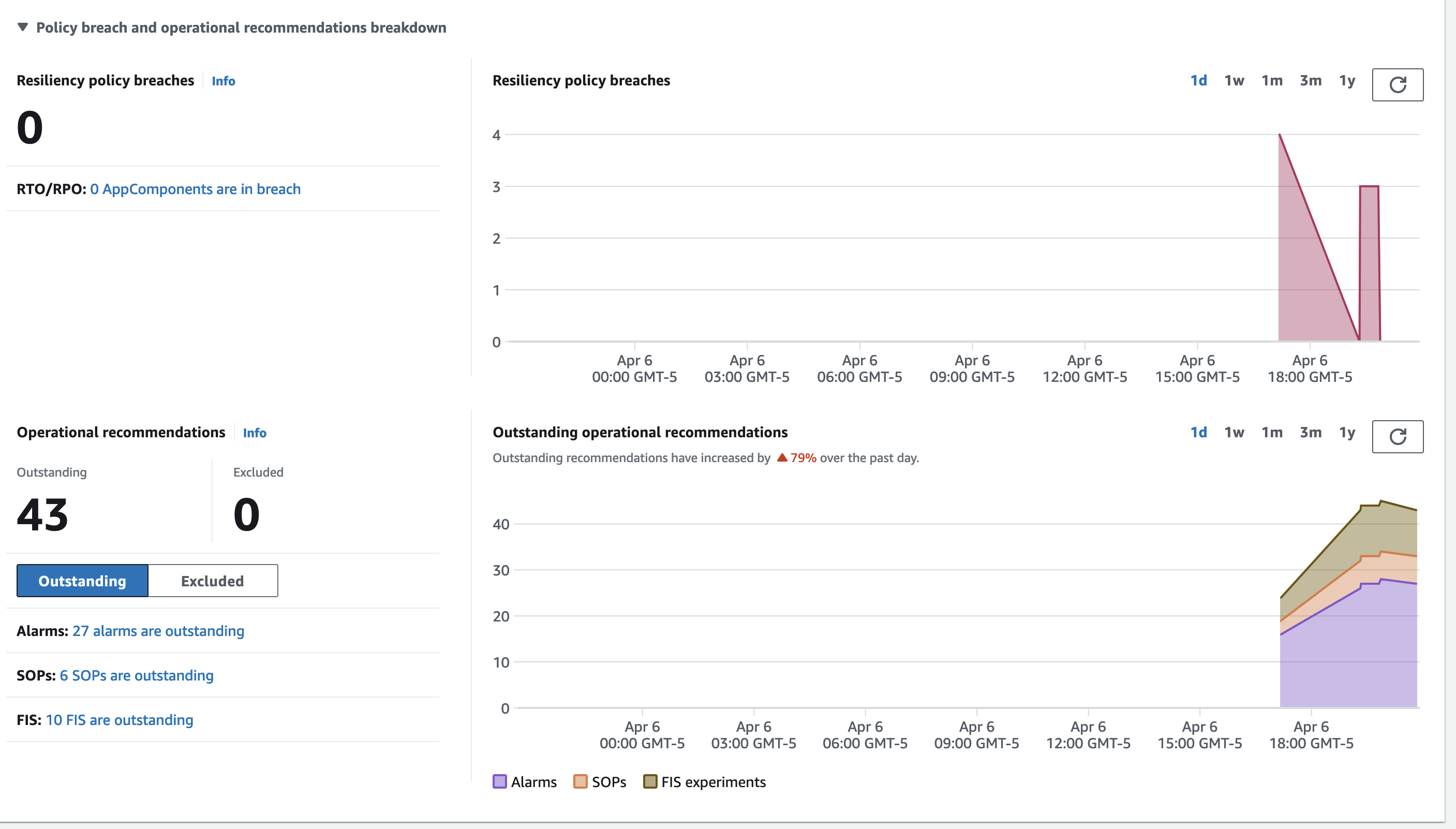The height and width of the screenshot is (829, 1456).
Task: Set breaches chart range to 1m
Action: [x=1272, y=80]
